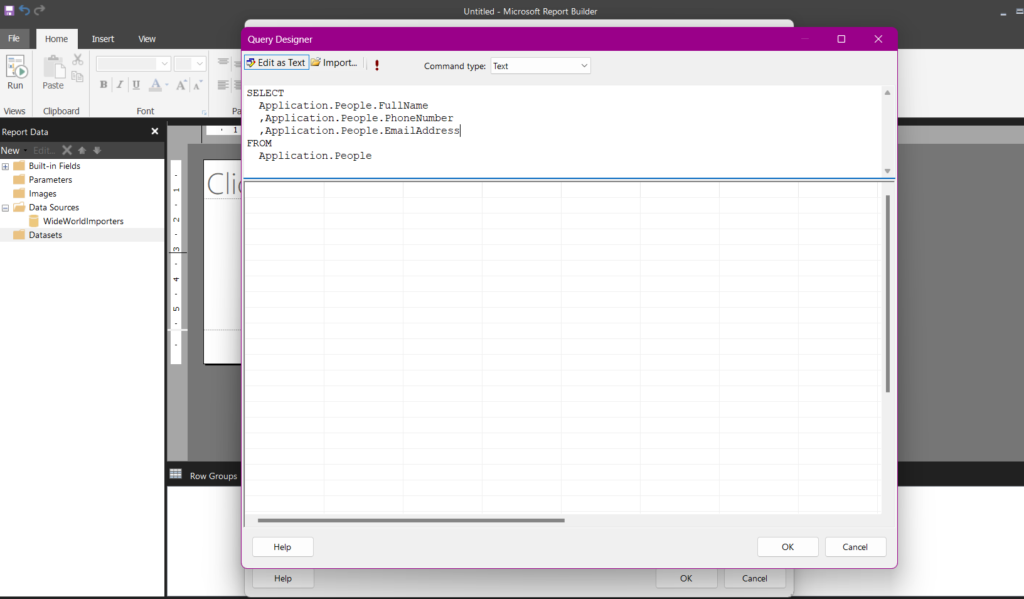Click the Move Down arrow in Report Data
This screenshot has width=1024, height=599.
click(97, 150)
